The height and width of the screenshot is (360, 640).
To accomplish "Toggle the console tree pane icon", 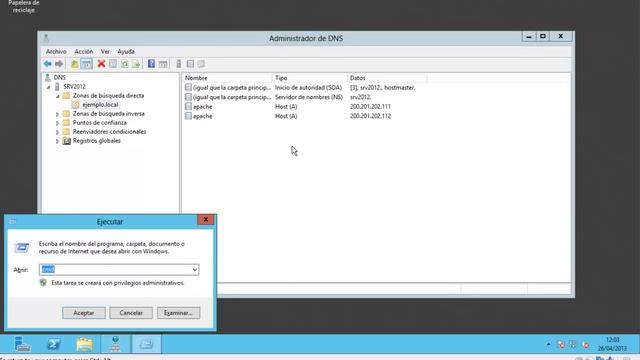I will 86,64.
